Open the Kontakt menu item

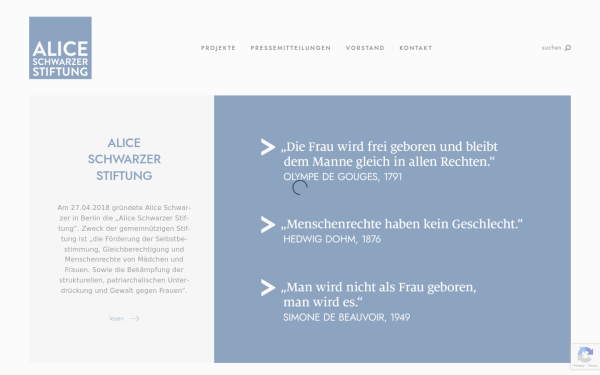[416, 48]
